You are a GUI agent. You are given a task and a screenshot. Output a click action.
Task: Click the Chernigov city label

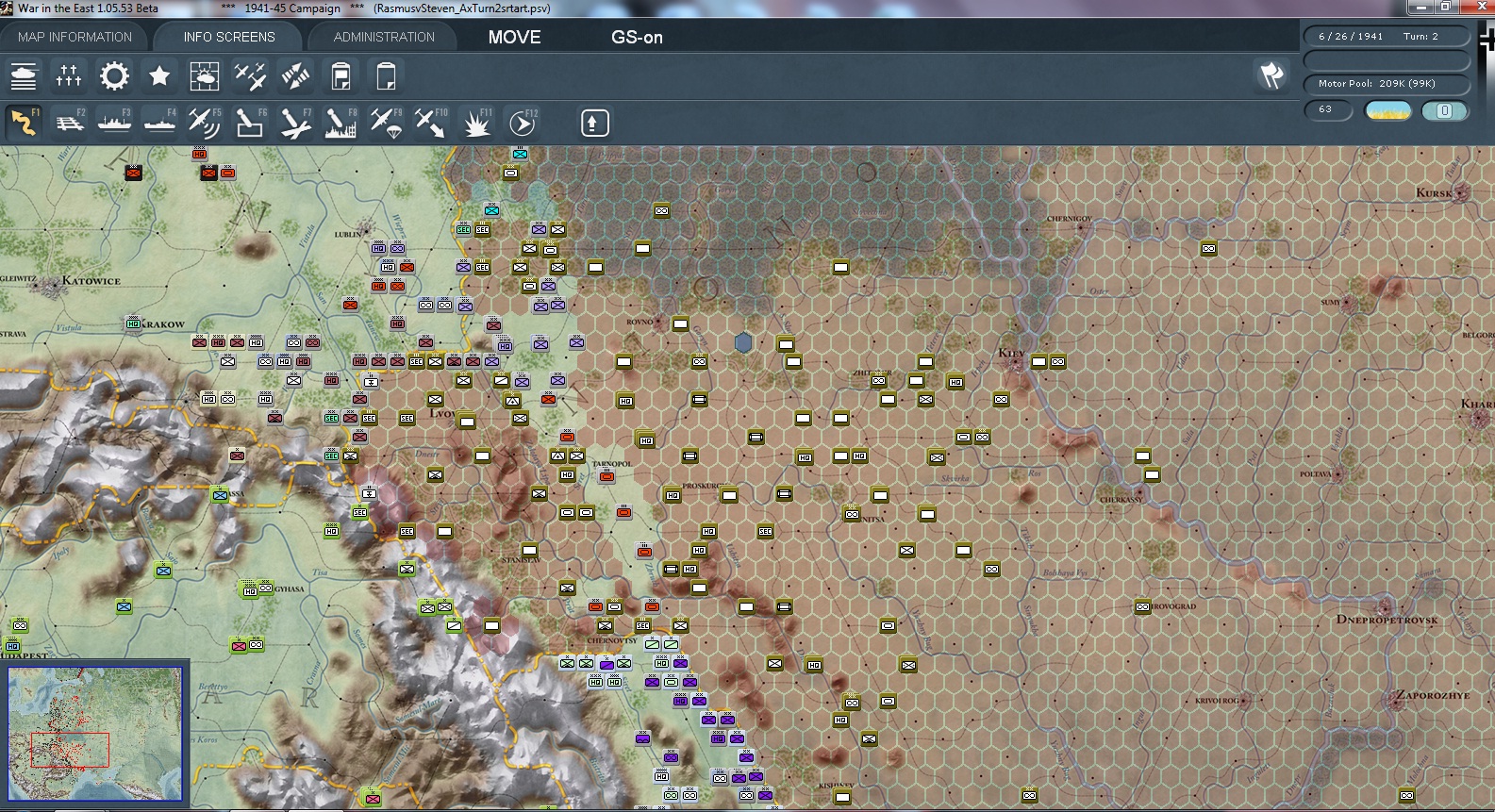1069,219
